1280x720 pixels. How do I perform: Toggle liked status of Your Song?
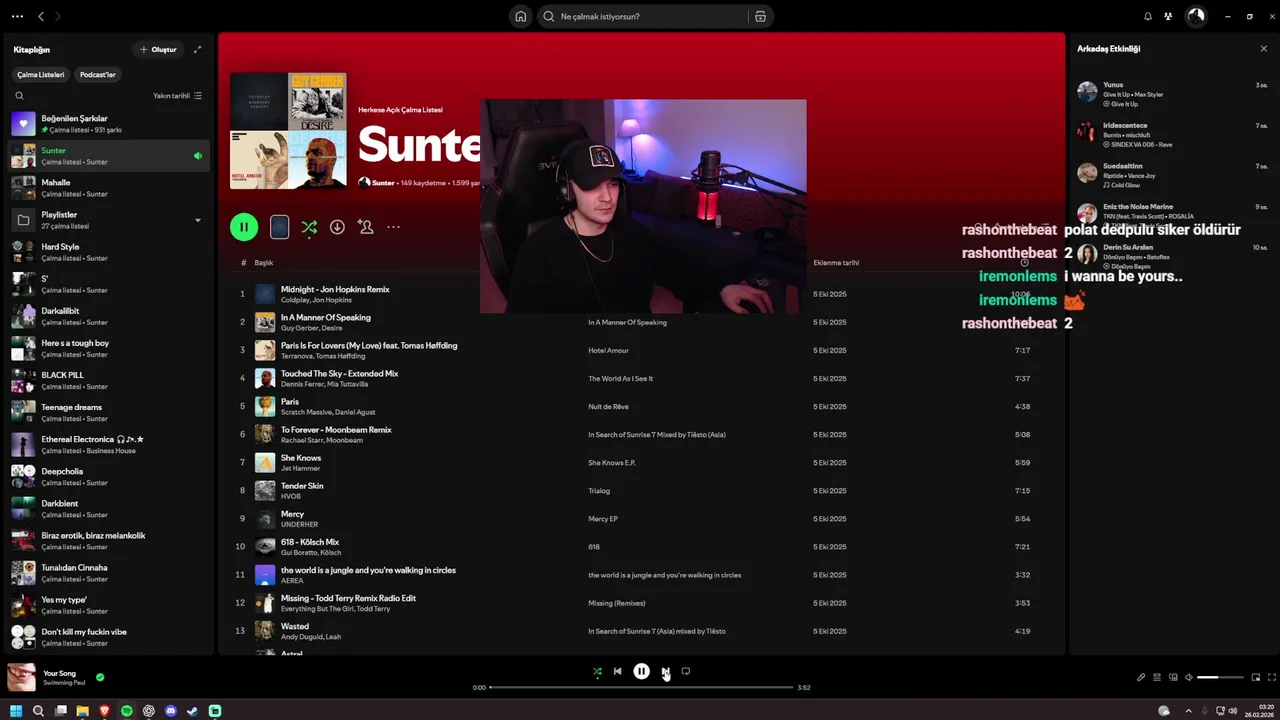100,677
